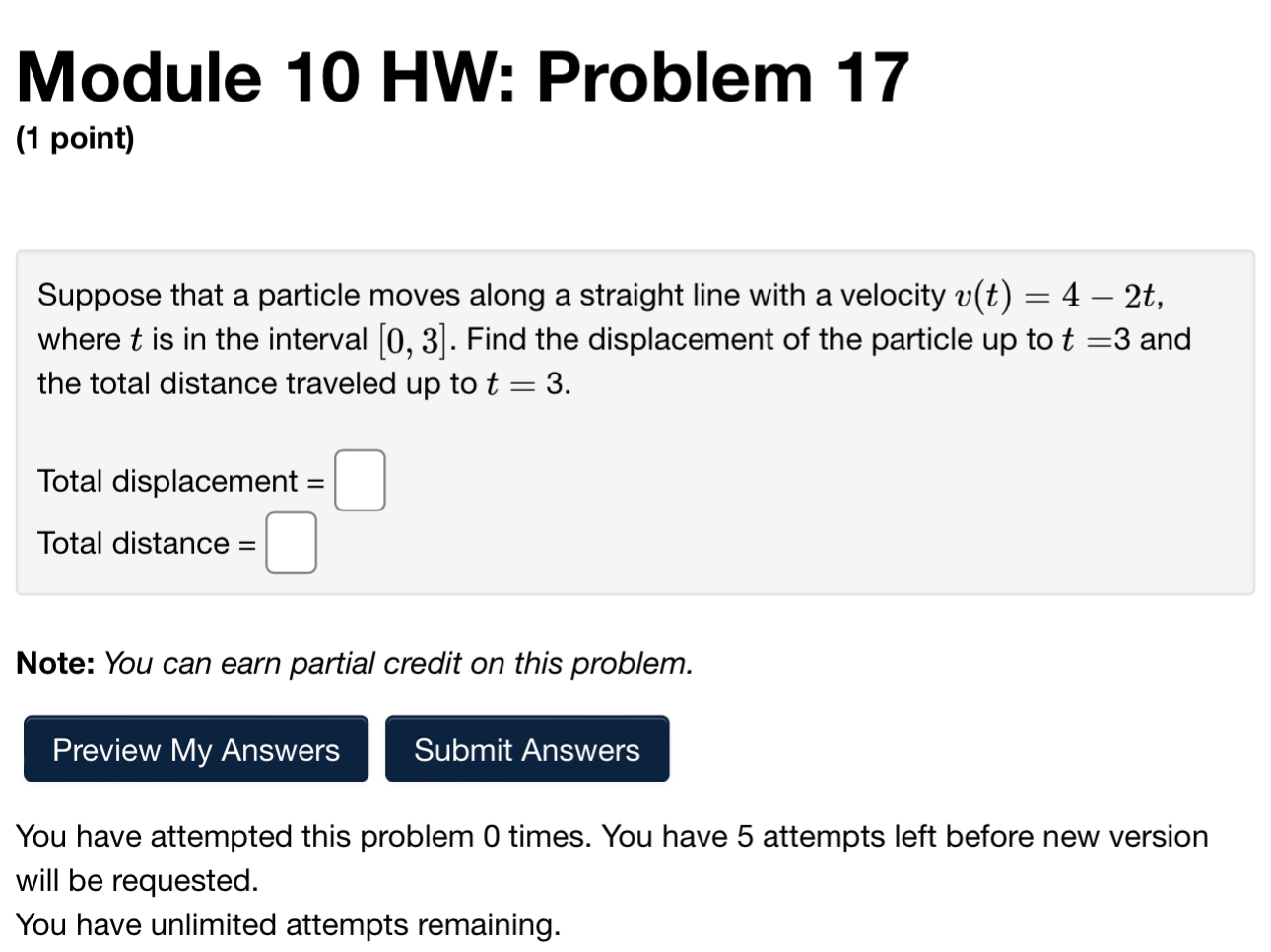Click Submit Answers to grade the problem
Image resolution: width=1271 pixels, height=952 pixels.
[x=527, y=749]
